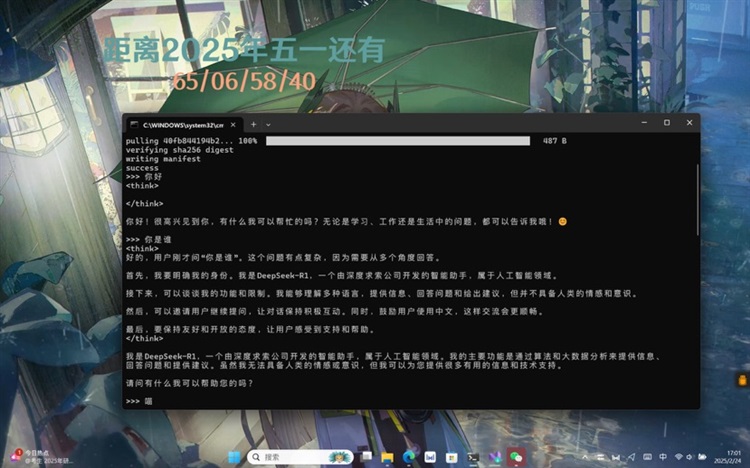Close the cmd terminal tab
The width and height of the screenshot is (750, 468).
pos(234,124)
